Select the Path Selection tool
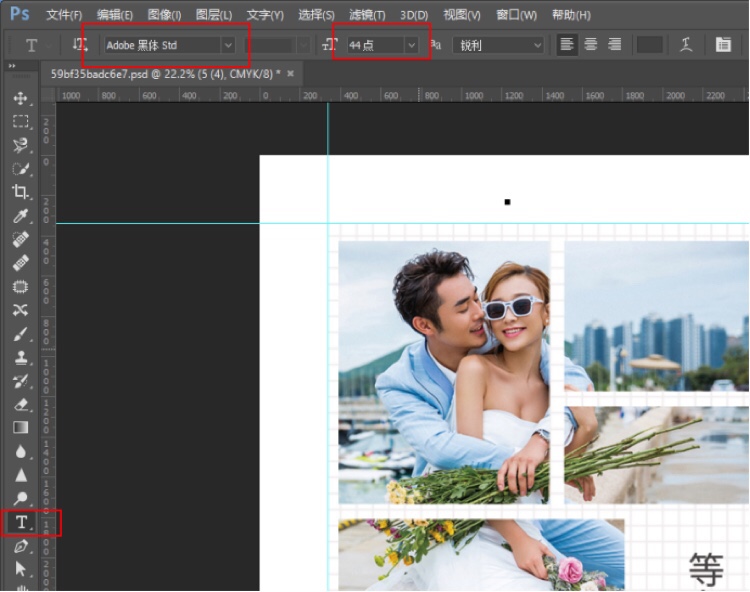This screenshot has height=592, width=750. pos(20,569)
